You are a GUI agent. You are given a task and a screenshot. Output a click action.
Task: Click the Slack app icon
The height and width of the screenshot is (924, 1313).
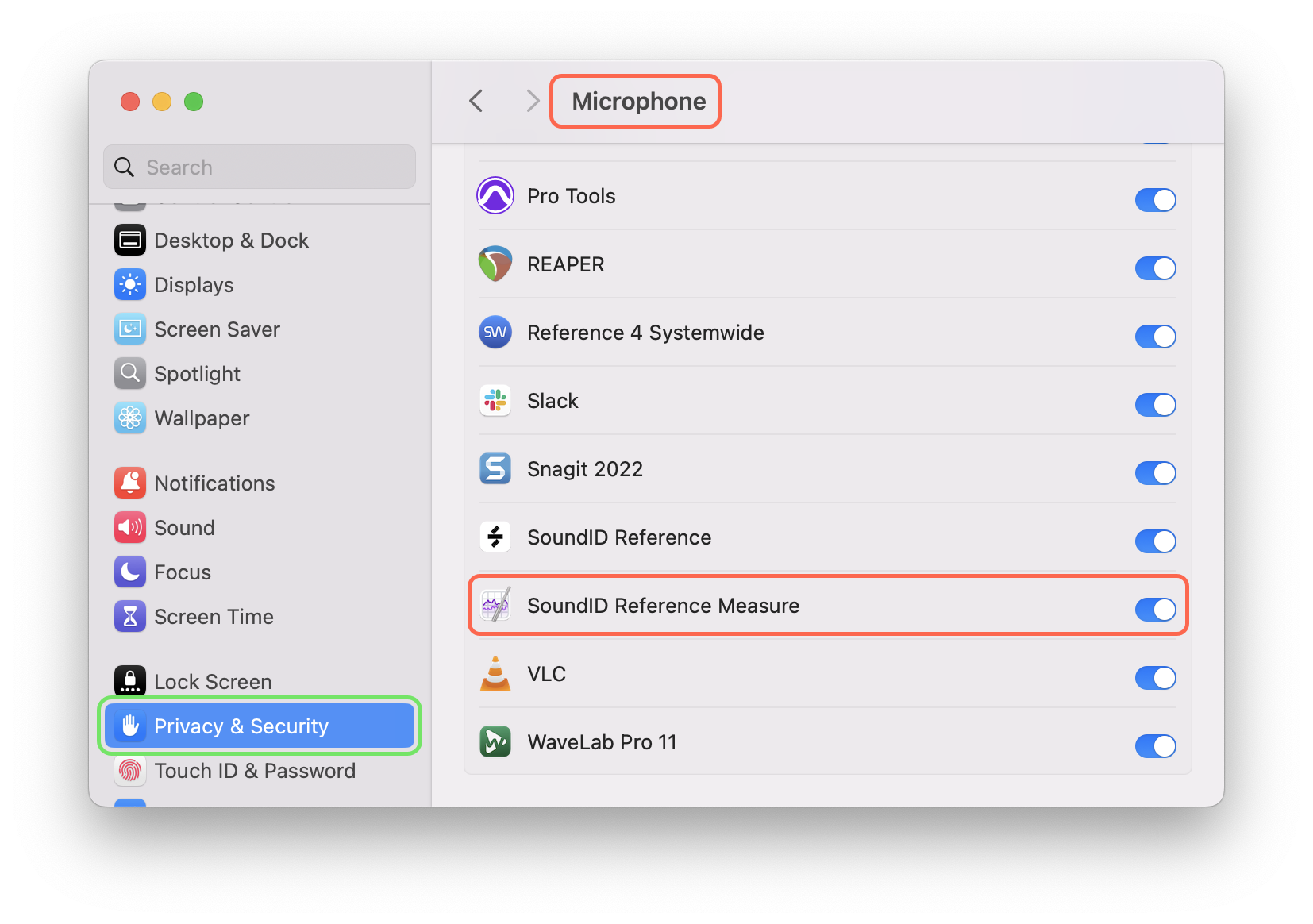point(495,401)
